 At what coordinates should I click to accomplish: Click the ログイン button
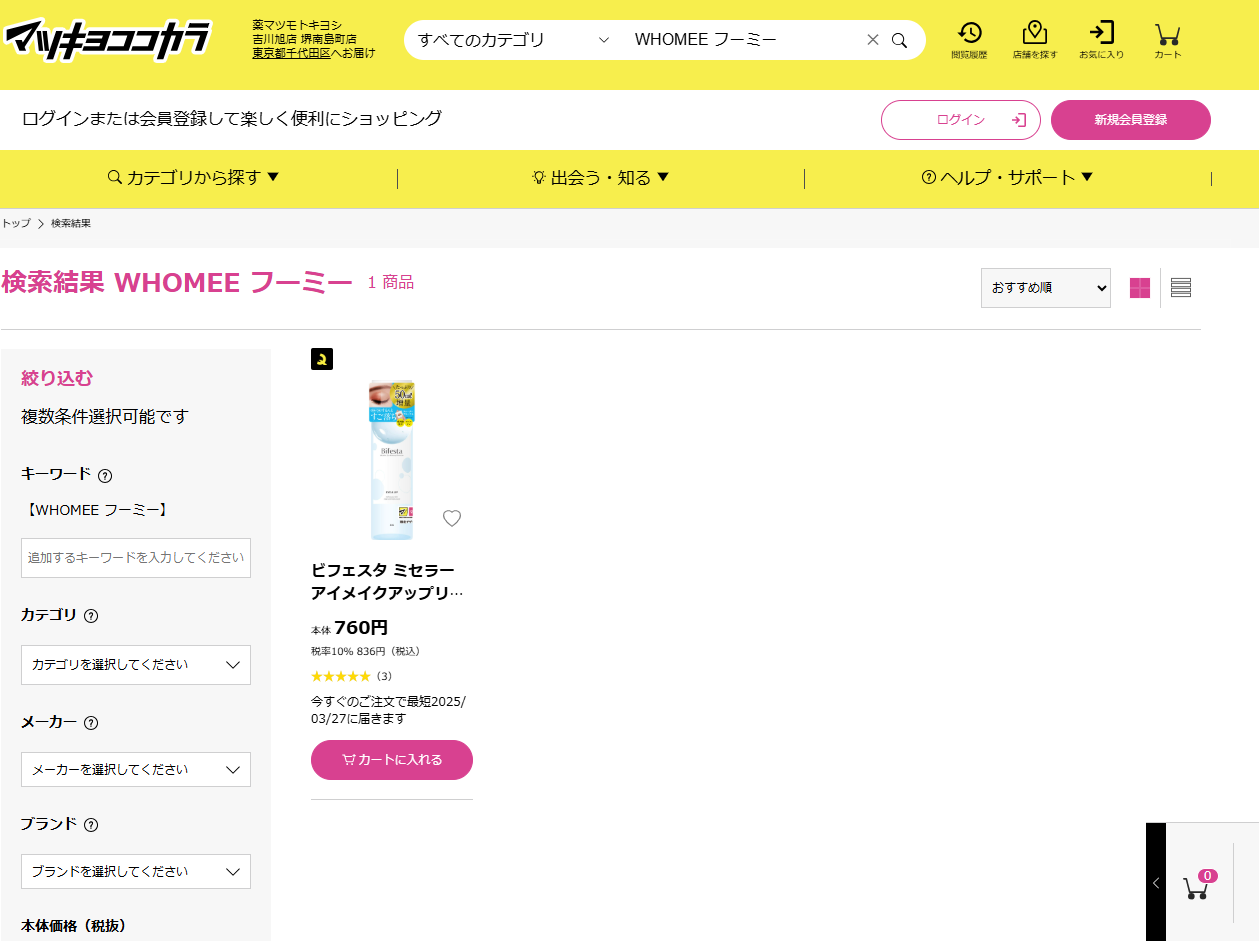pyautogui.click(x=961, y=120)
